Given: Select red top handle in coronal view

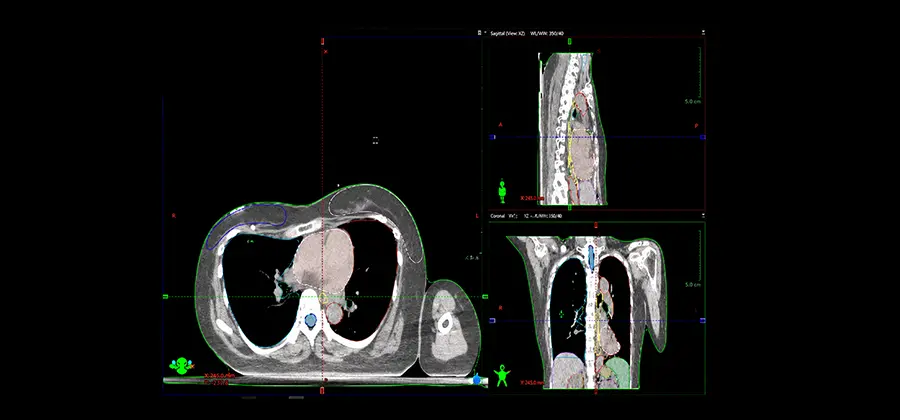Looking at the screenshot, I should pyautogui.click(x=596, y=224).
